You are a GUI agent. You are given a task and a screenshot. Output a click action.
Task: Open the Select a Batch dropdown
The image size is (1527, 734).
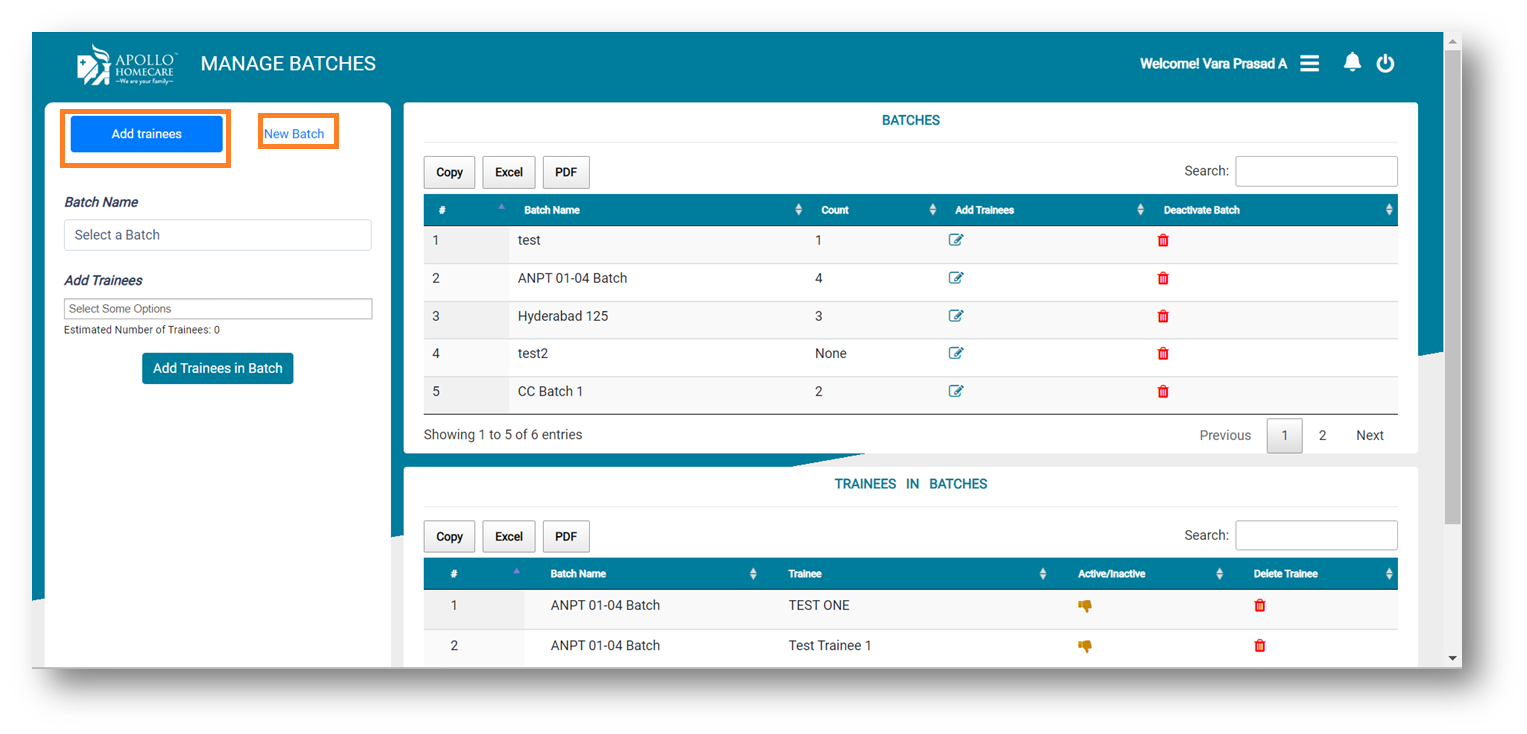coord(217,235)
